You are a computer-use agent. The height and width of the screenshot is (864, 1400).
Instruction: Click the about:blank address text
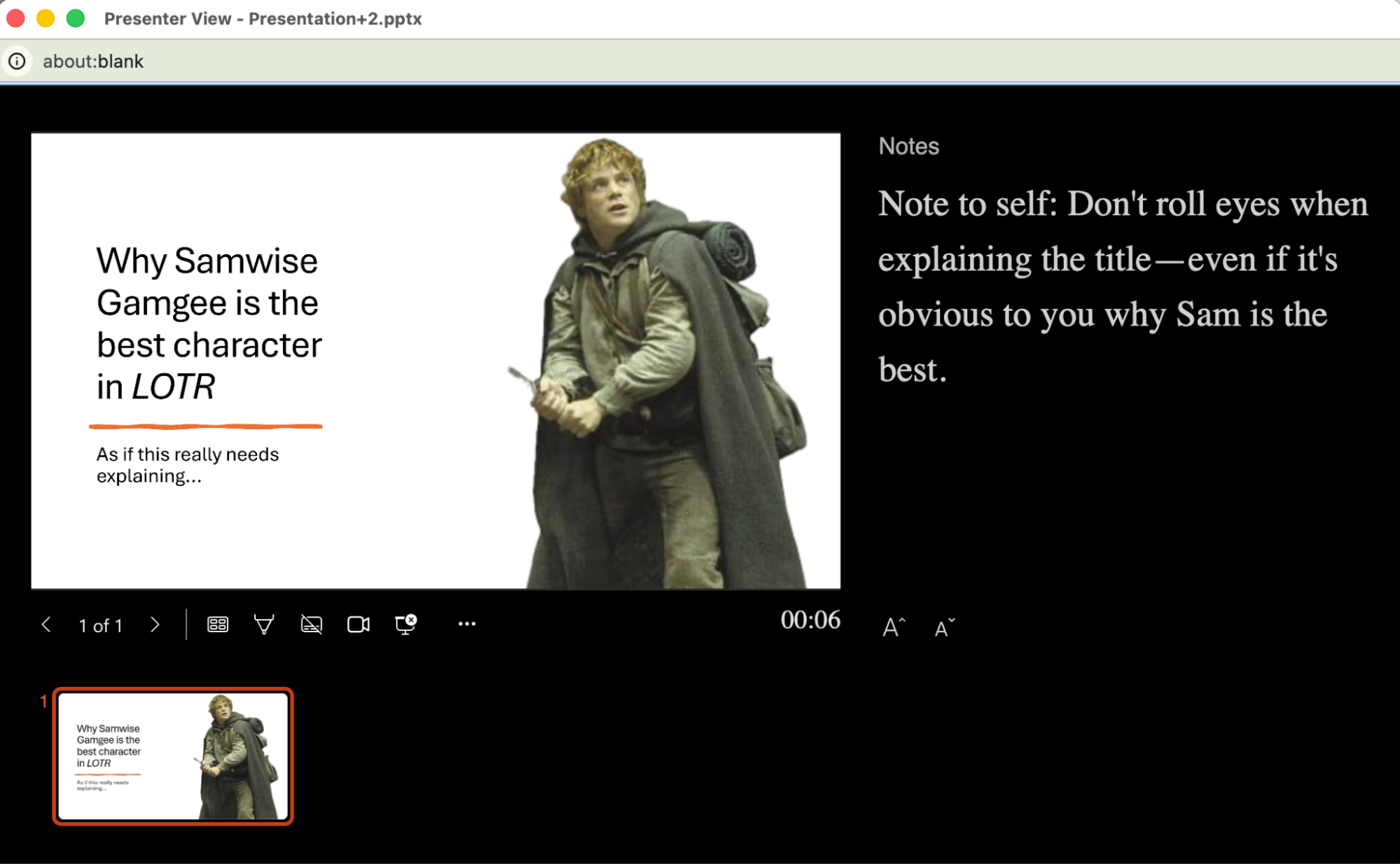click(x=93, y=62)
